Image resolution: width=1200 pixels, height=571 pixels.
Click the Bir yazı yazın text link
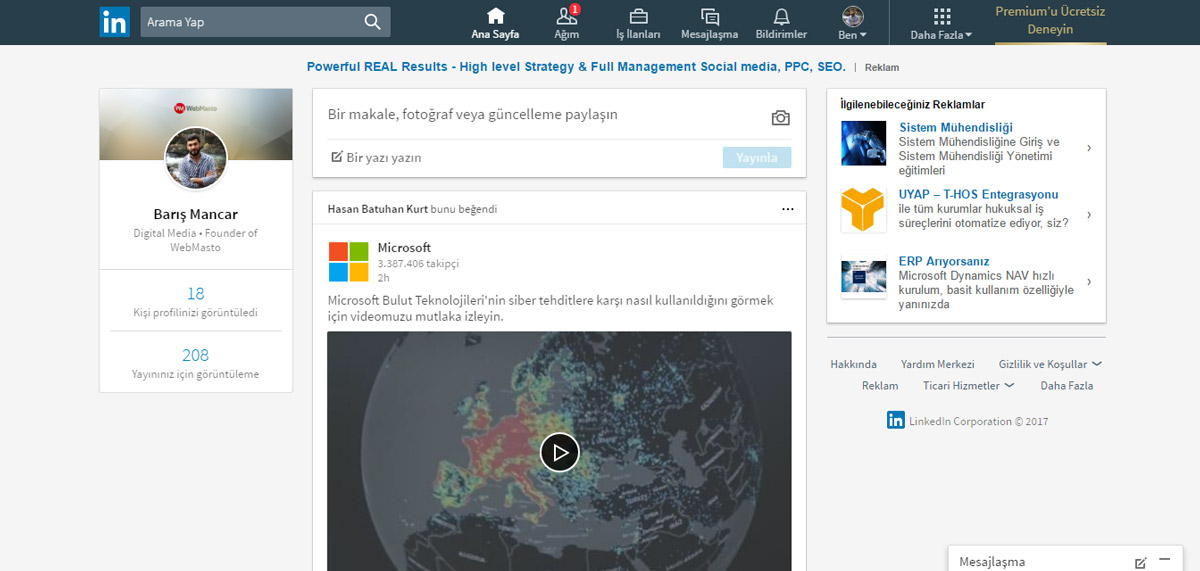coord(384,157)
